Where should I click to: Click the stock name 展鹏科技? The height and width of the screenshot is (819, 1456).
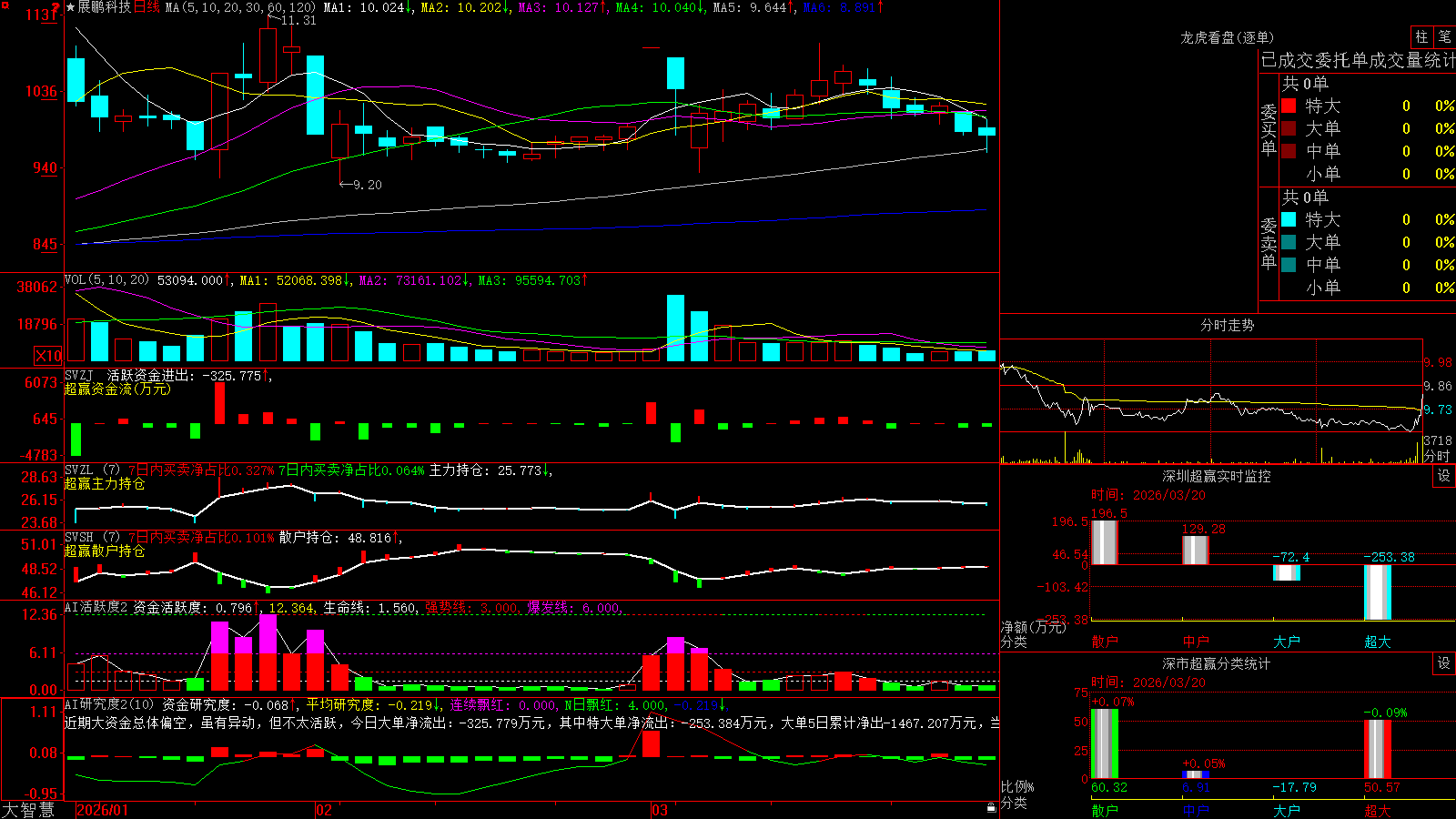pos(104,7)
